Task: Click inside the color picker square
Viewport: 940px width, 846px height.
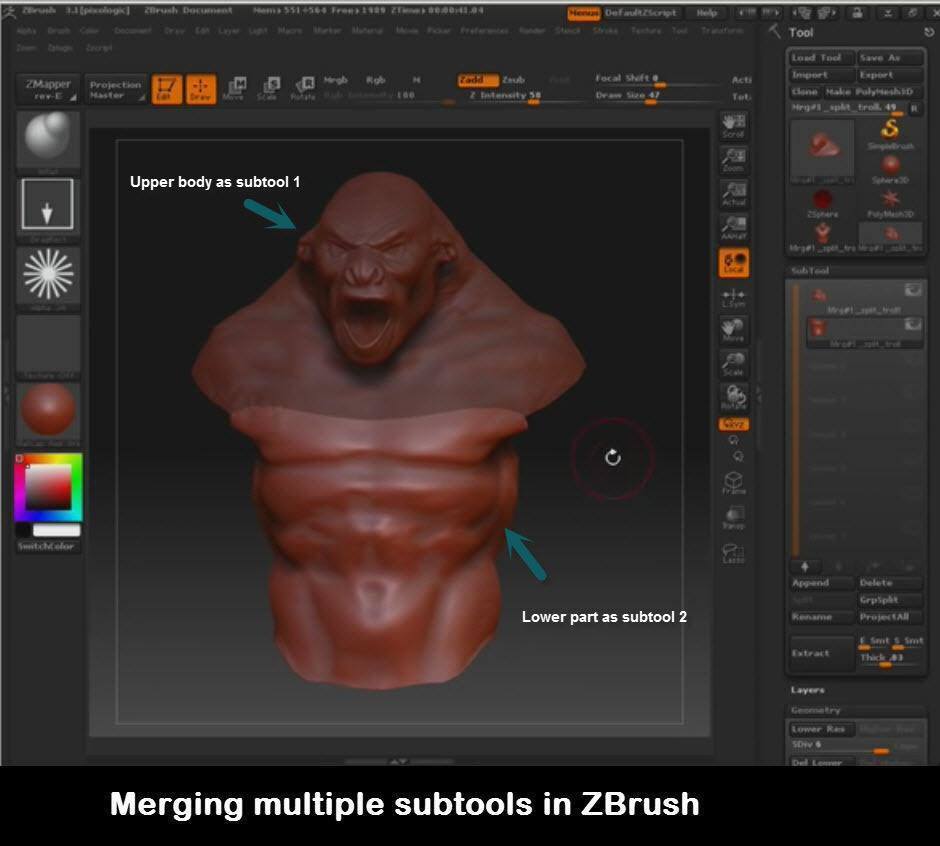Action: click(48, 487)
